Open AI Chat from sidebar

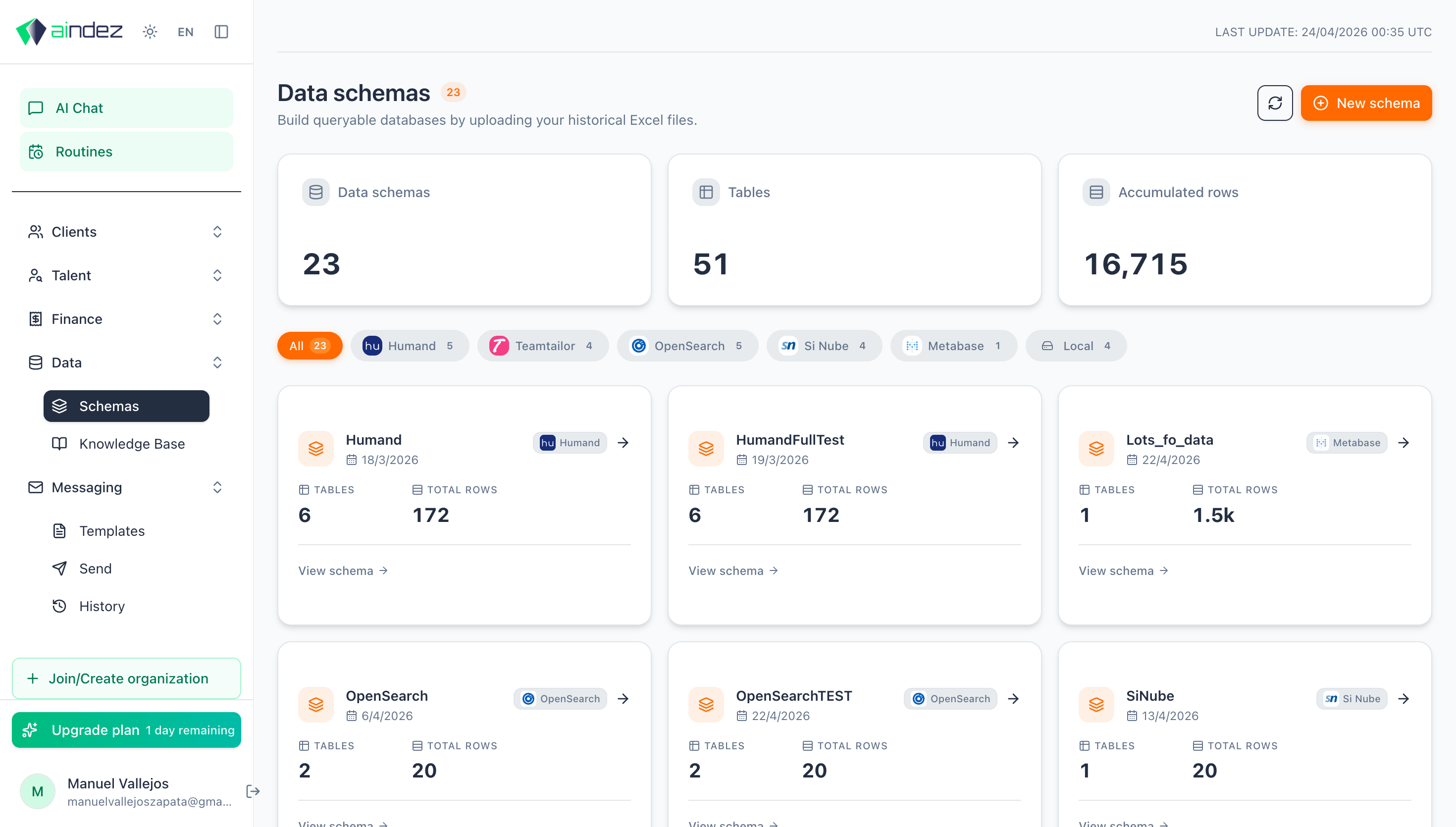[x=126, y=108]
